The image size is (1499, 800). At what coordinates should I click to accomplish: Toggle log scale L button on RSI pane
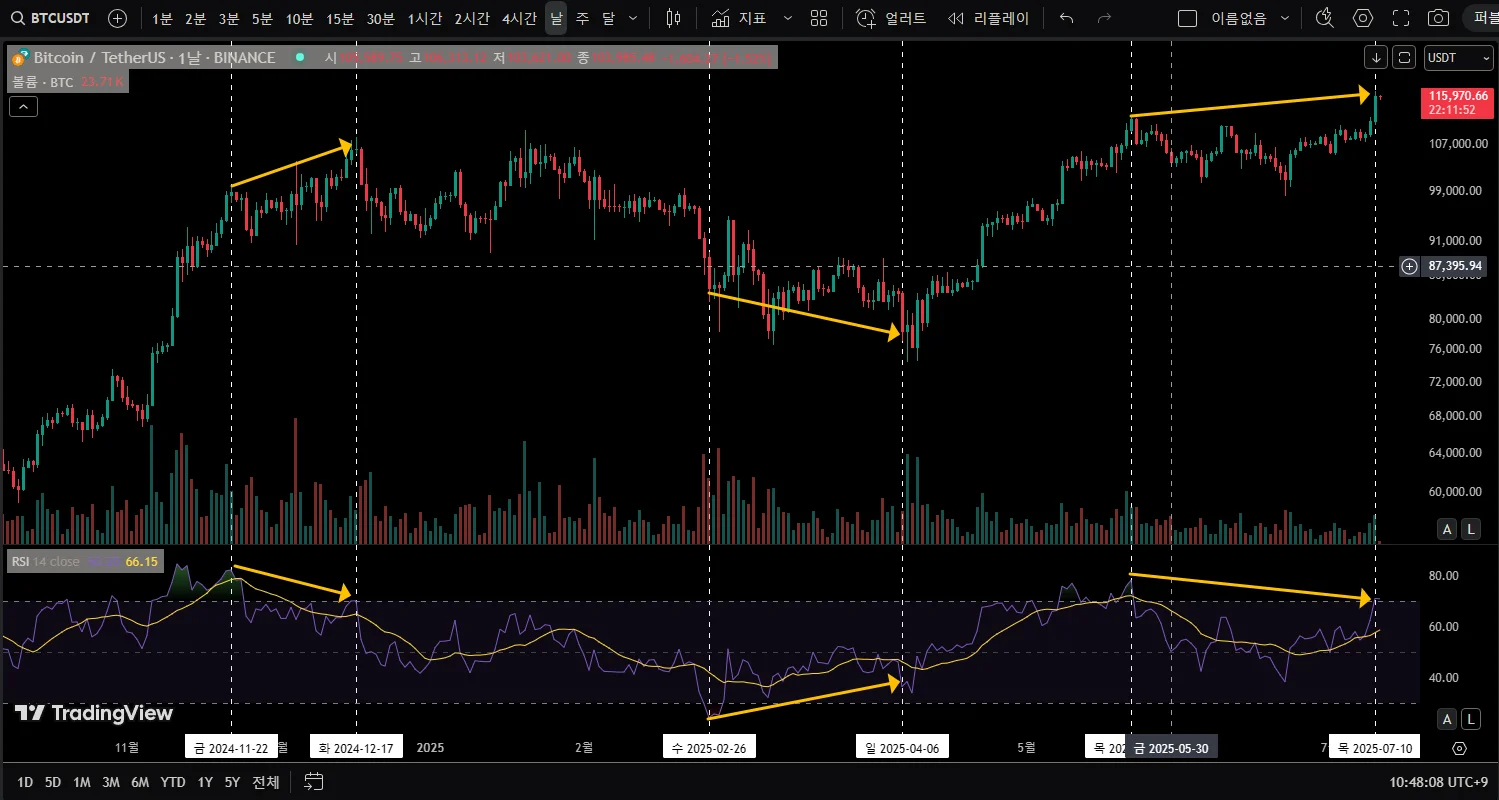(1470, 719)
